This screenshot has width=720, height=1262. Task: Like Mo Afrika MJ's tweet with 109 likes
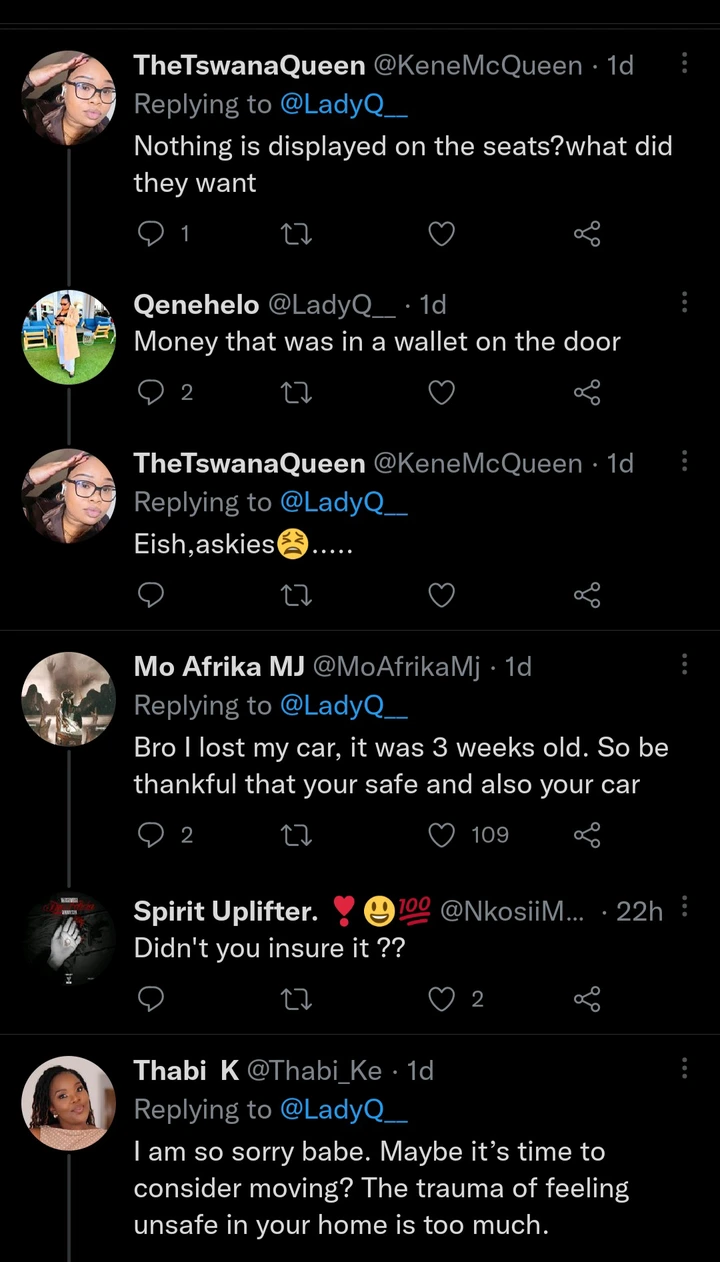(x=442, y=834)
